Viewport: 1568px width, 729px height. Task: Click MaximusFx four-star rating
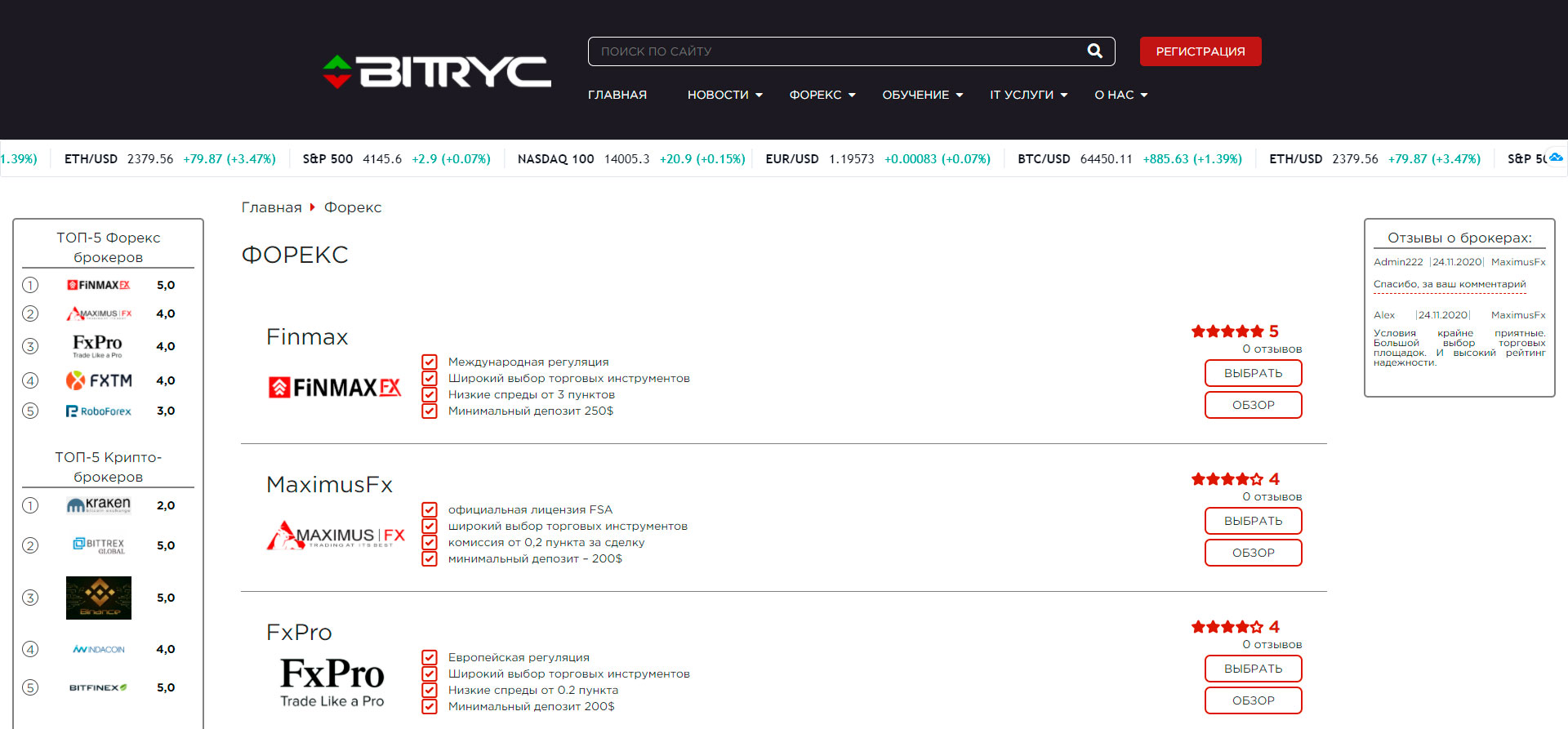[x=1227, y=479]
